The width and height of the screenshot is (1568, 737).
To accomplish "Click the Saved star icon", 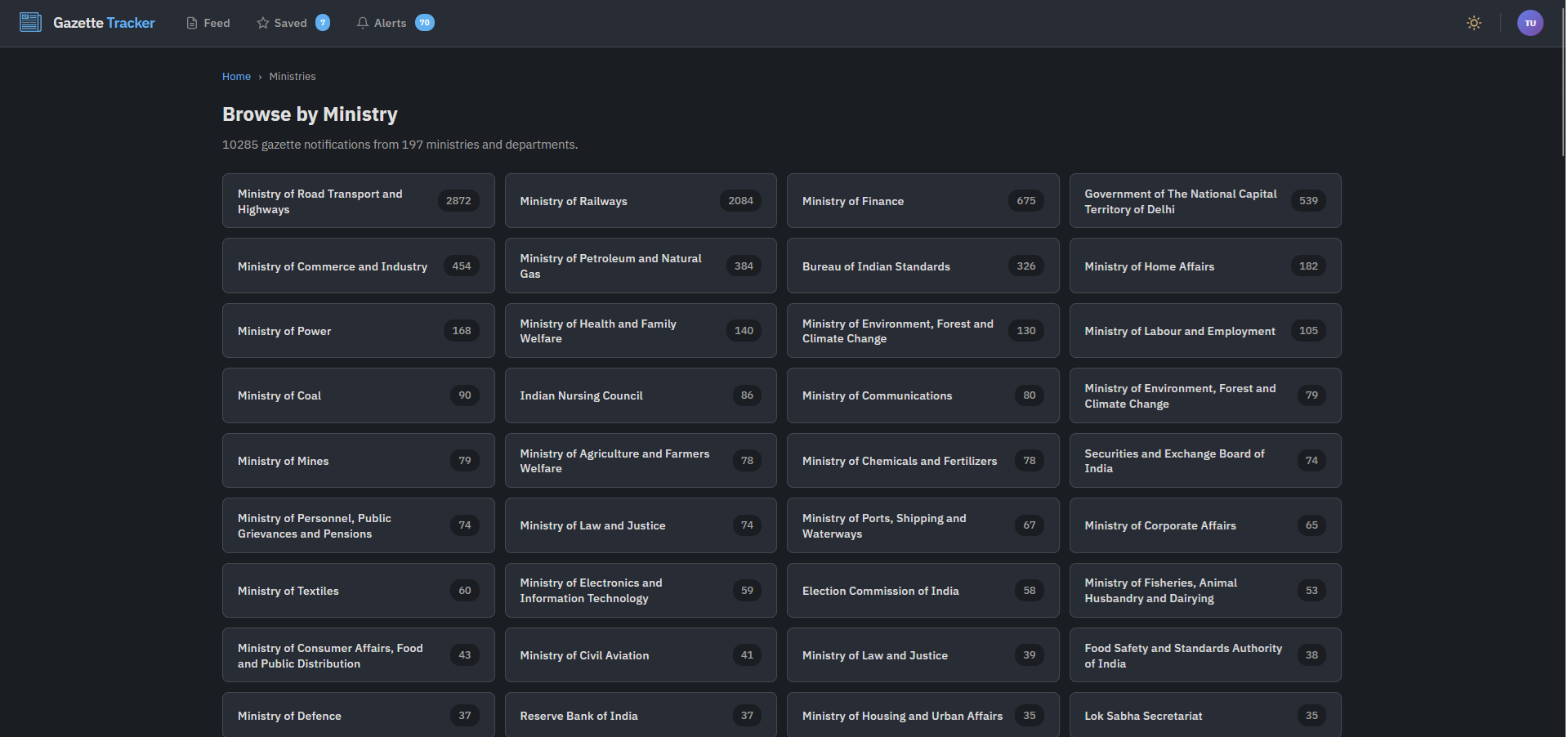I will tap(263, 23).
